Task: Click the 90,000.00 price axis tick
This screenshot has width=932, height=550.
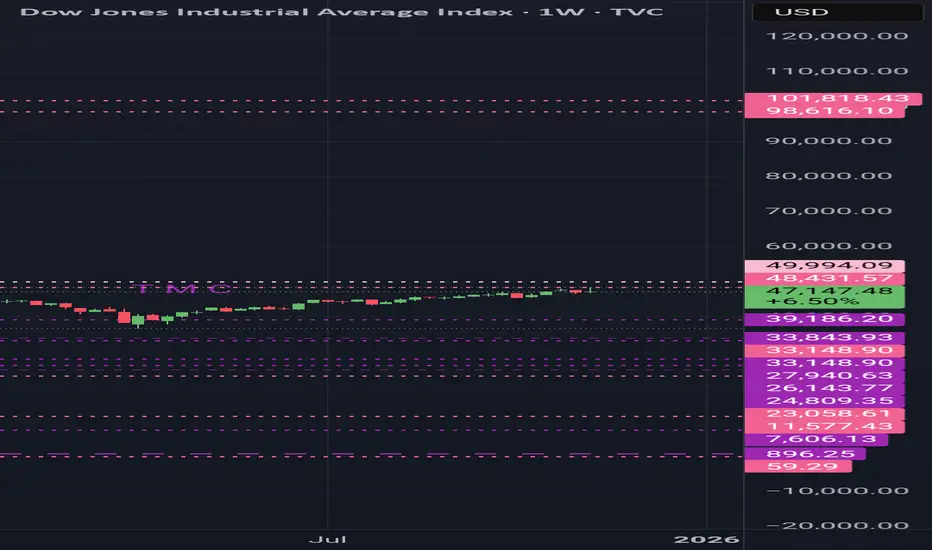Action: point(829,142)
